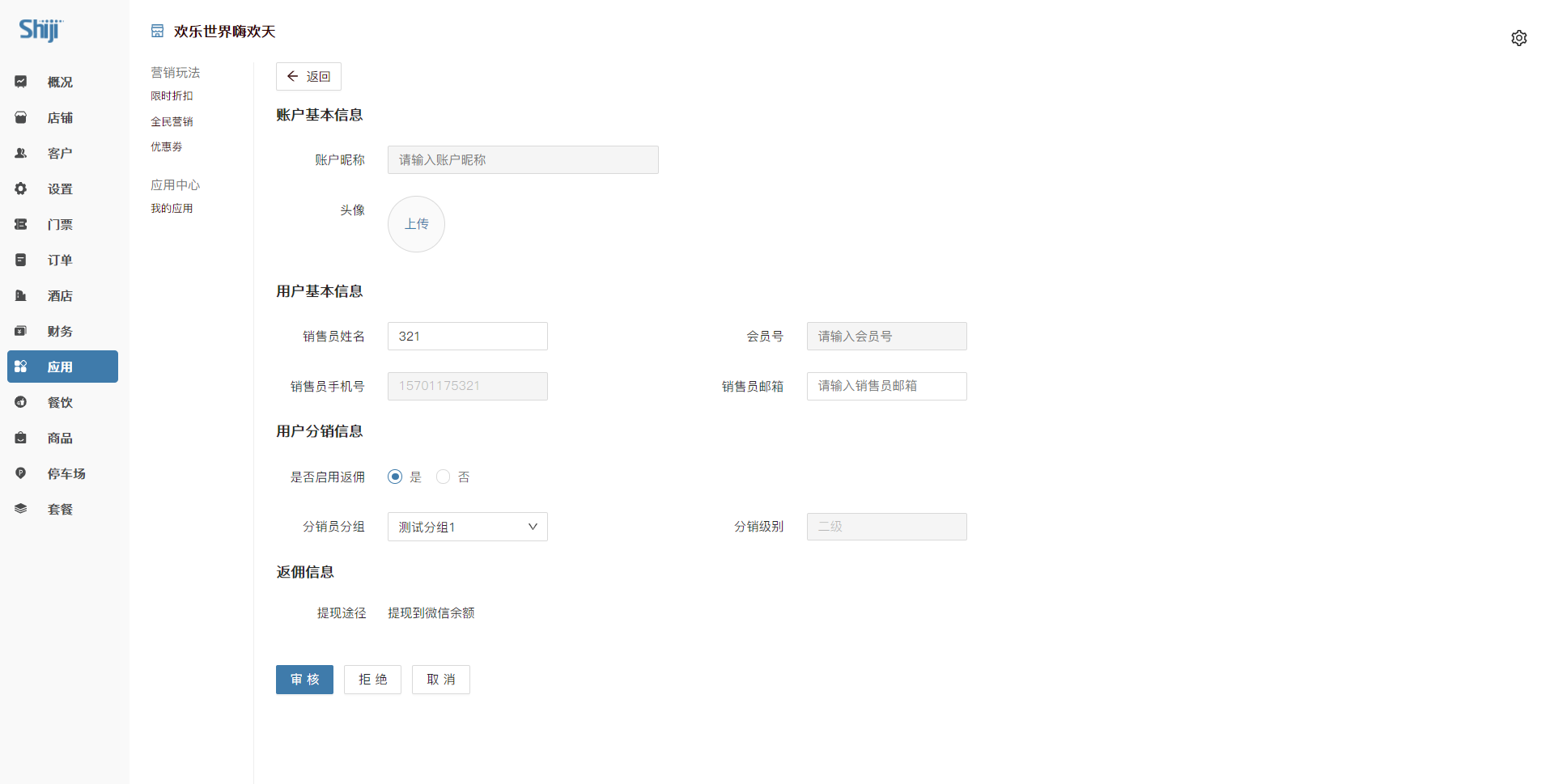The height and width of the screenshot is (784, 1554).
Task: Click the 上传 avatar upload circle
Action: pyautogui.click(x=416, y=224)
